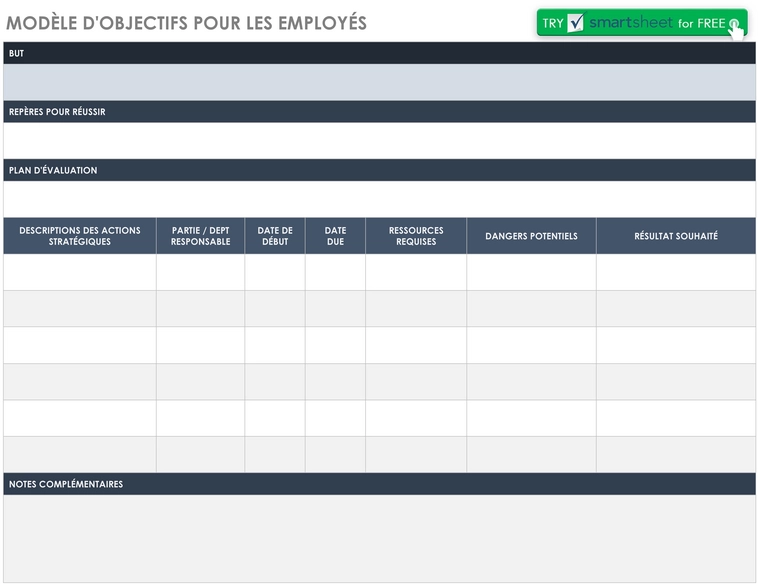Image resolution: width=758 pixels, height=585 pixels.
Task: Click the Try Smartsheet for FREE button
Action: pyautogui.click(x=642, y=23)
